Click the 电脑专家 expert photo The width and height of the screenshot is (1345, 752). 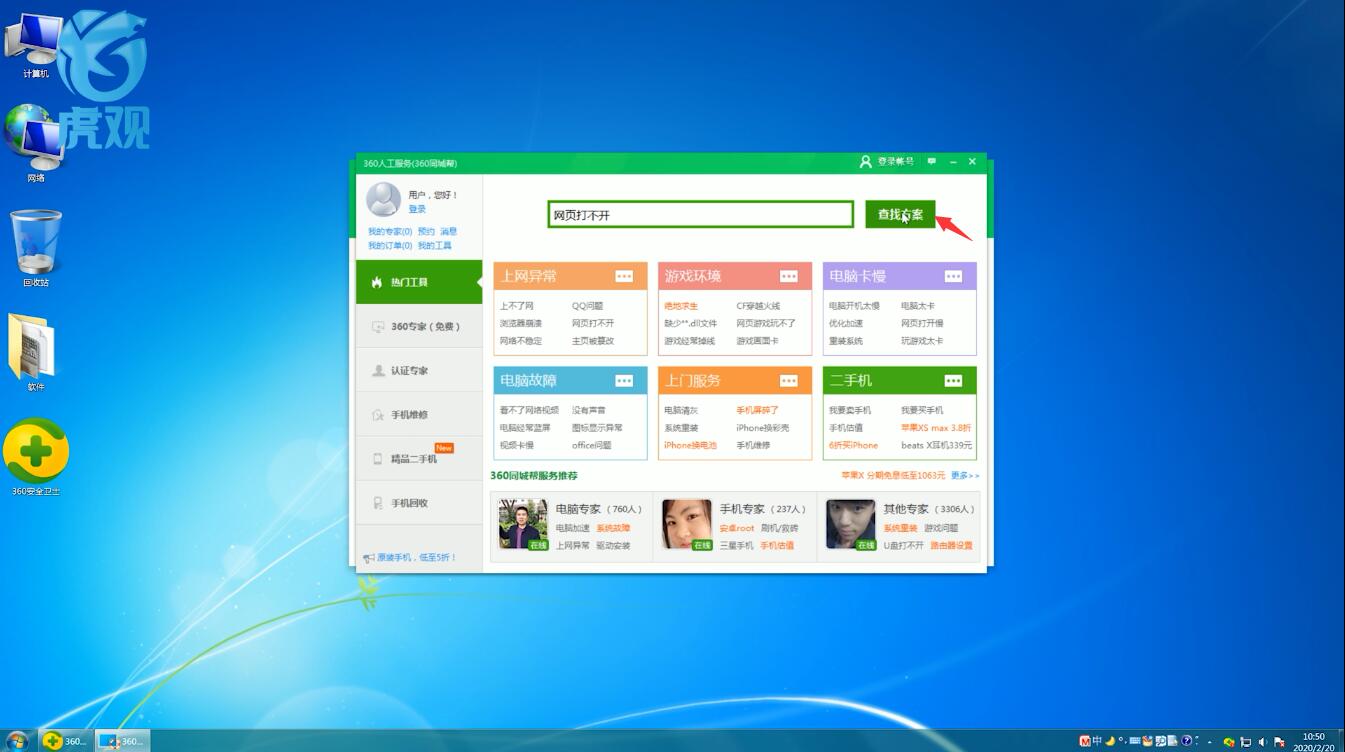click(523, 524)
